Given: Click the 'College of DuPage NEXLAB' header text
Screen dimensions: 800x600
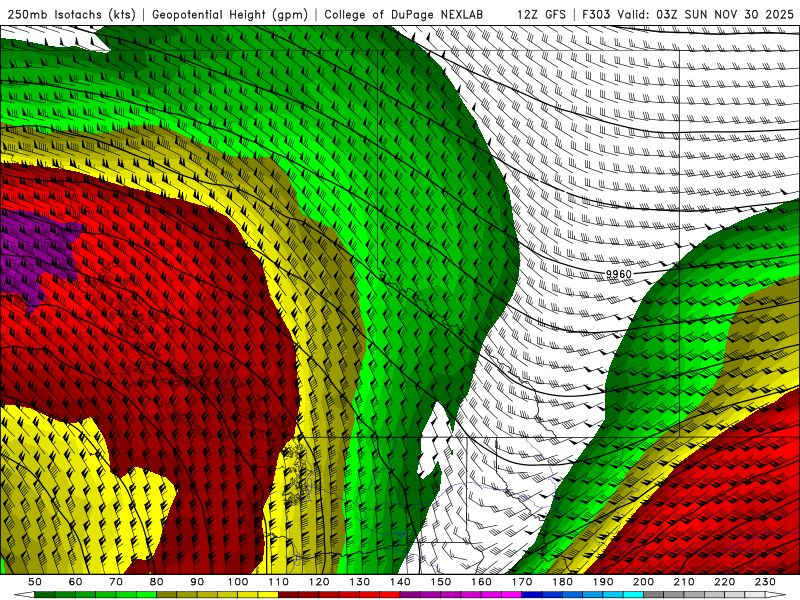Looking at the screenshot, I should point(404,14).
